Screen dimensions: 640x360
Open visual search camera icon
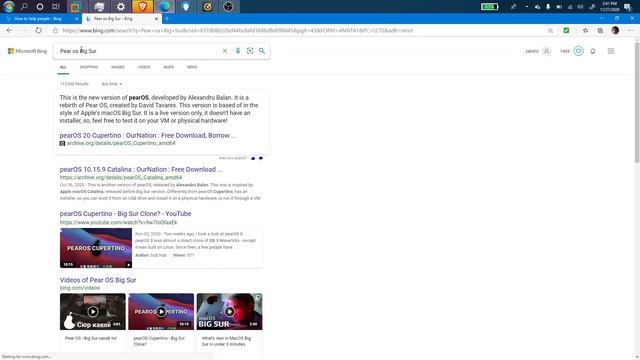tap(250, 51)
